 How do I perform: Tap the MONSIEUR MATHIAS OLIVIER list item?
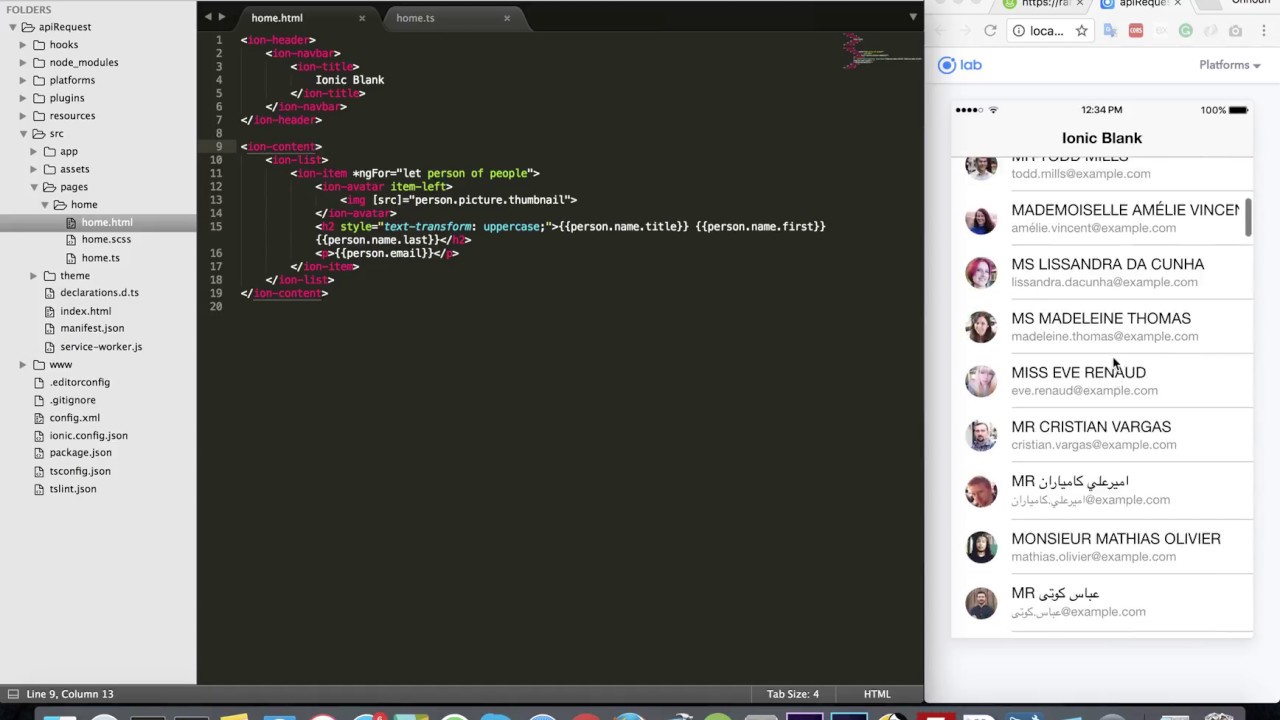1102,546
